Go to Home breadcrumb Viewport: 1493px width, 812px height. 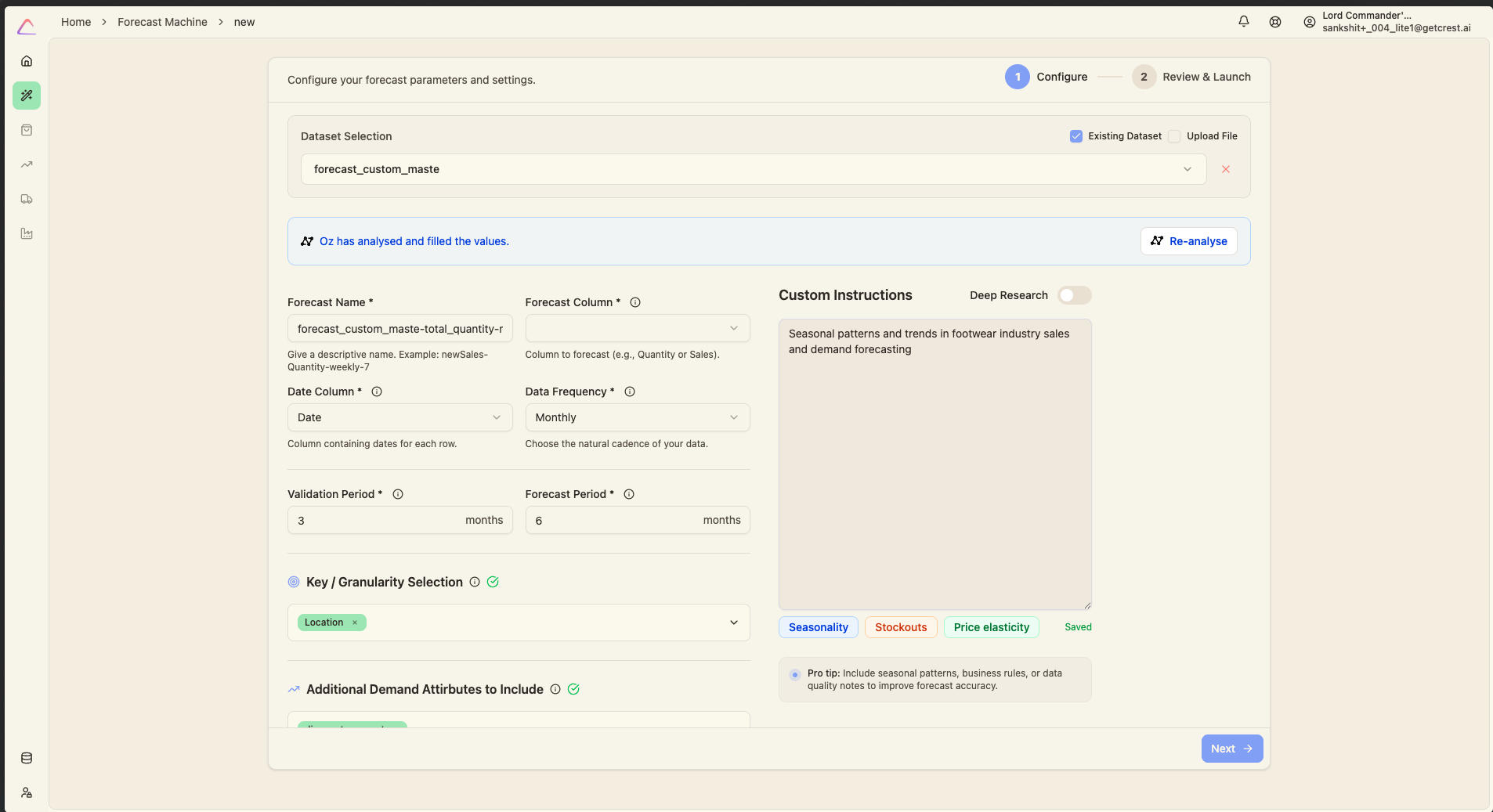[76, 22]
